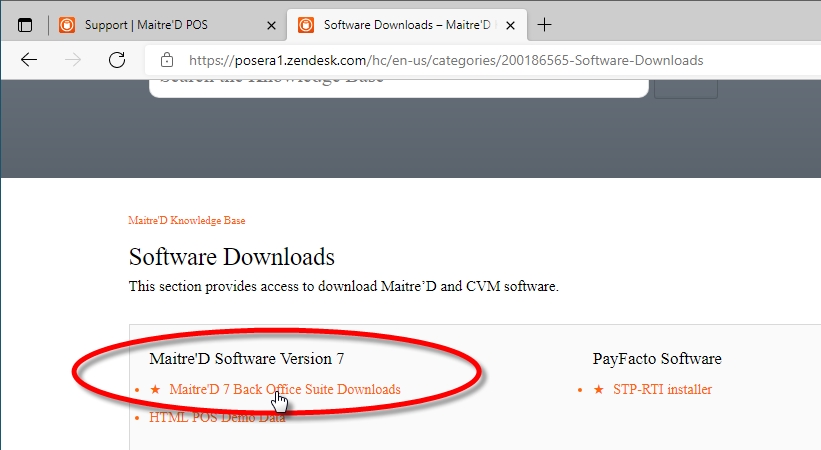Open the PayFacto Software section
The height and width of the screenshot is (450, 821).
pyautogui.click(x=656, y=358)
